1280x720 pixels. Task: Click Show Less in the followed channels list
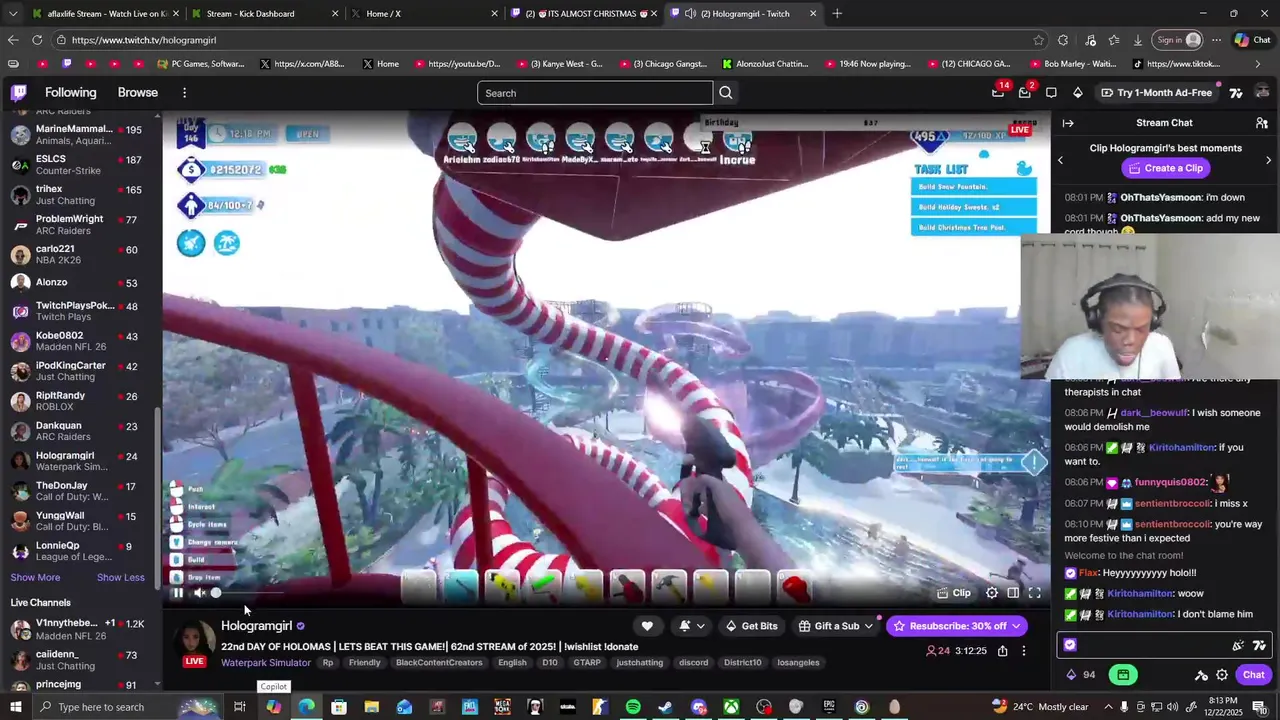point(120,578)
